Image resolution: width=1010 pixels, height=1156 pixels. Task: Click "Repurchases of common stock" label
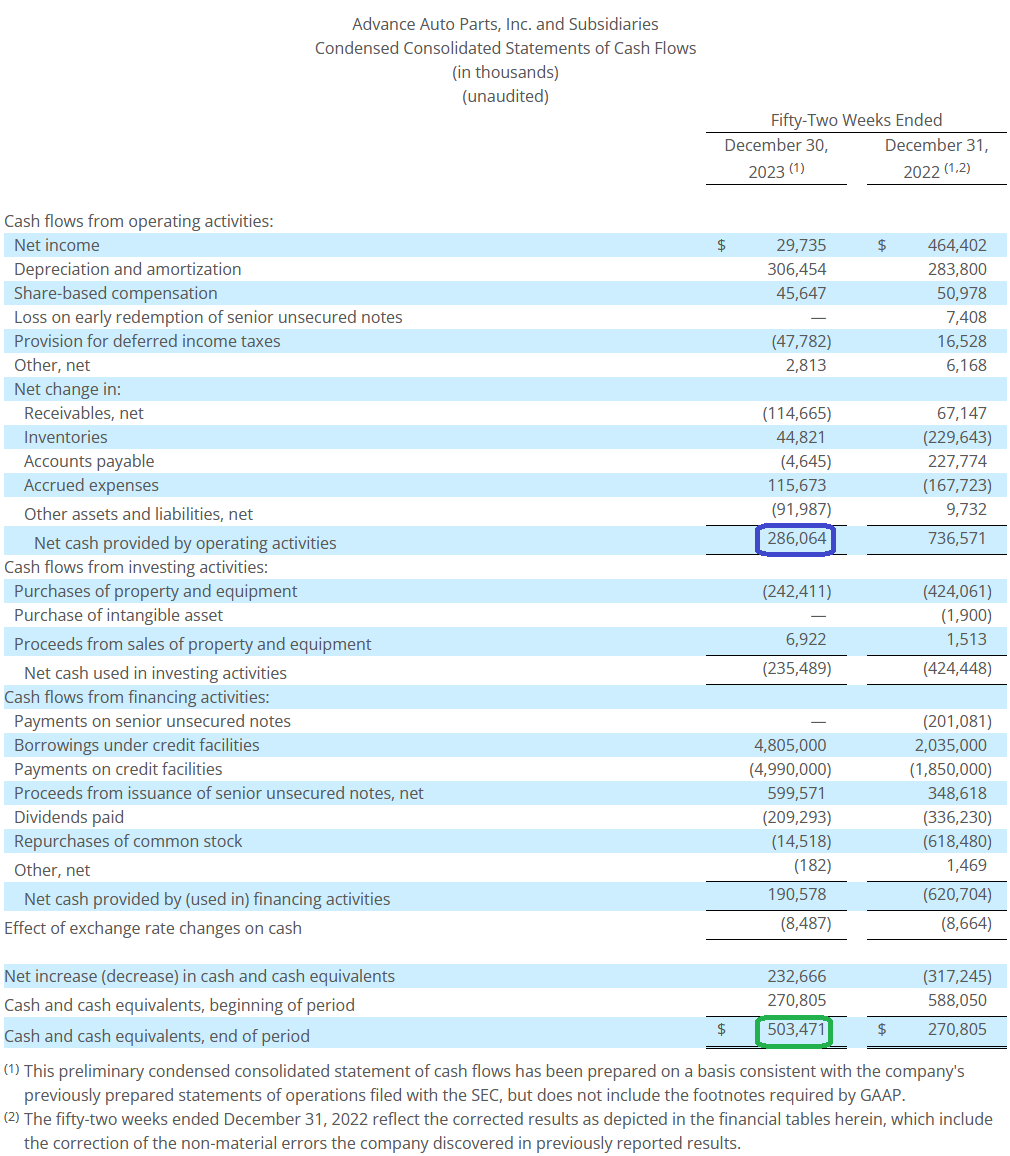[x=128, y=842]
